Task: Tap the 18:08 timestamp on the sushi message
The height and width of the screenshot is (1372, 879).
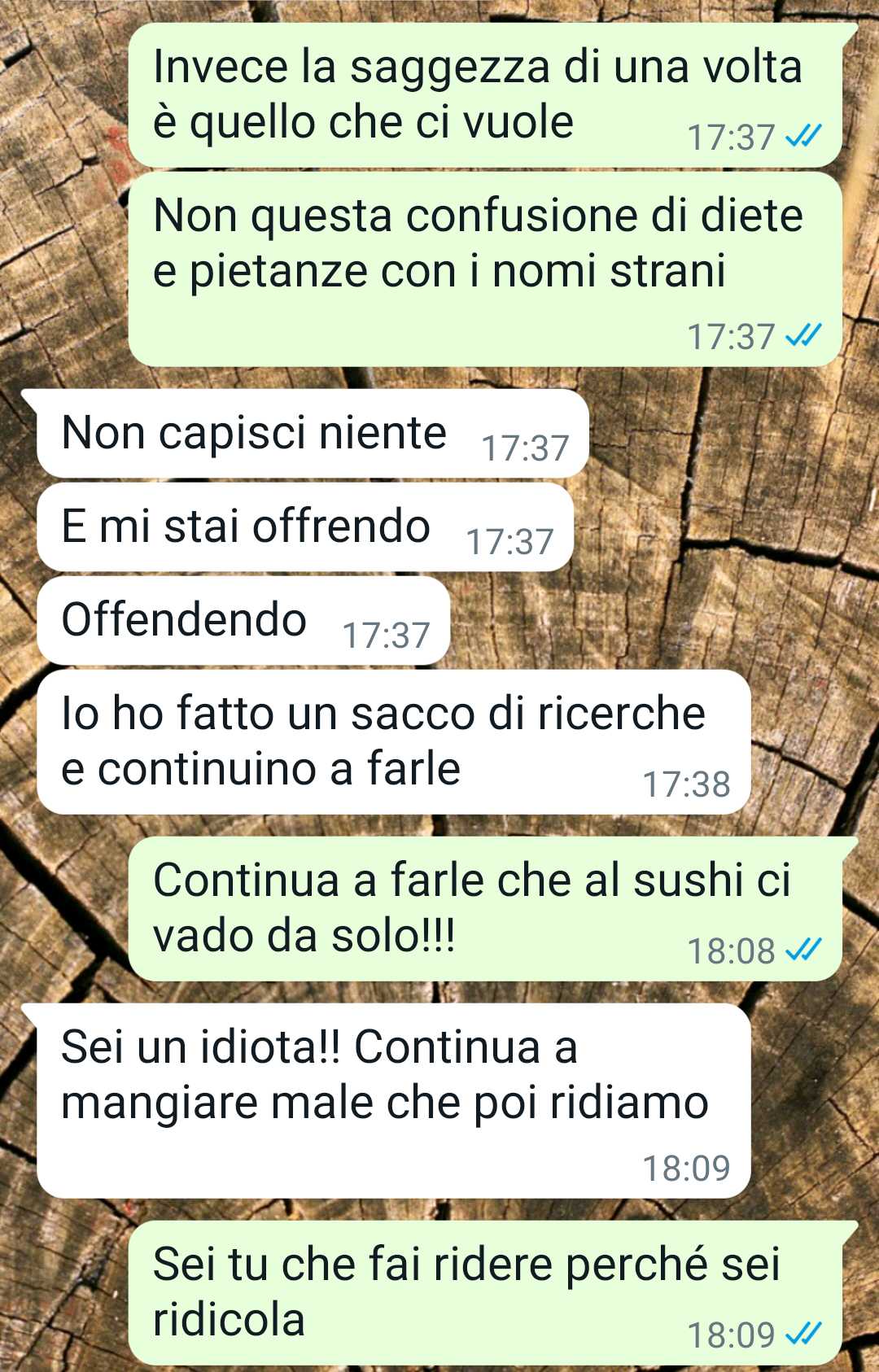Action: pyautogui.click(x=731, y=950)
